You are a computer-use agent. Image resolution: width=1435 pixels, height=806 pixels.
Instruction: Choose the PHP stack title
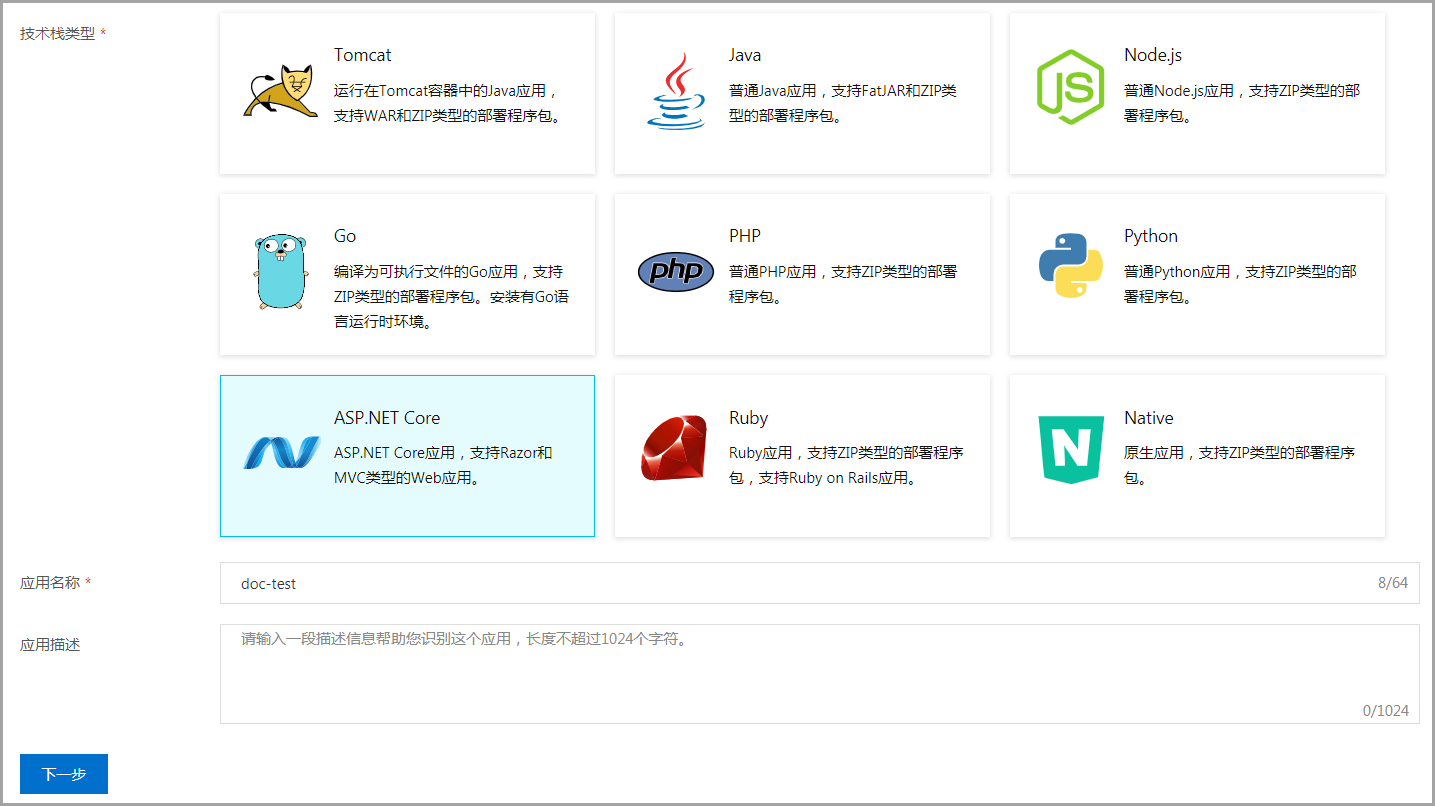click(x=745, y=236)
